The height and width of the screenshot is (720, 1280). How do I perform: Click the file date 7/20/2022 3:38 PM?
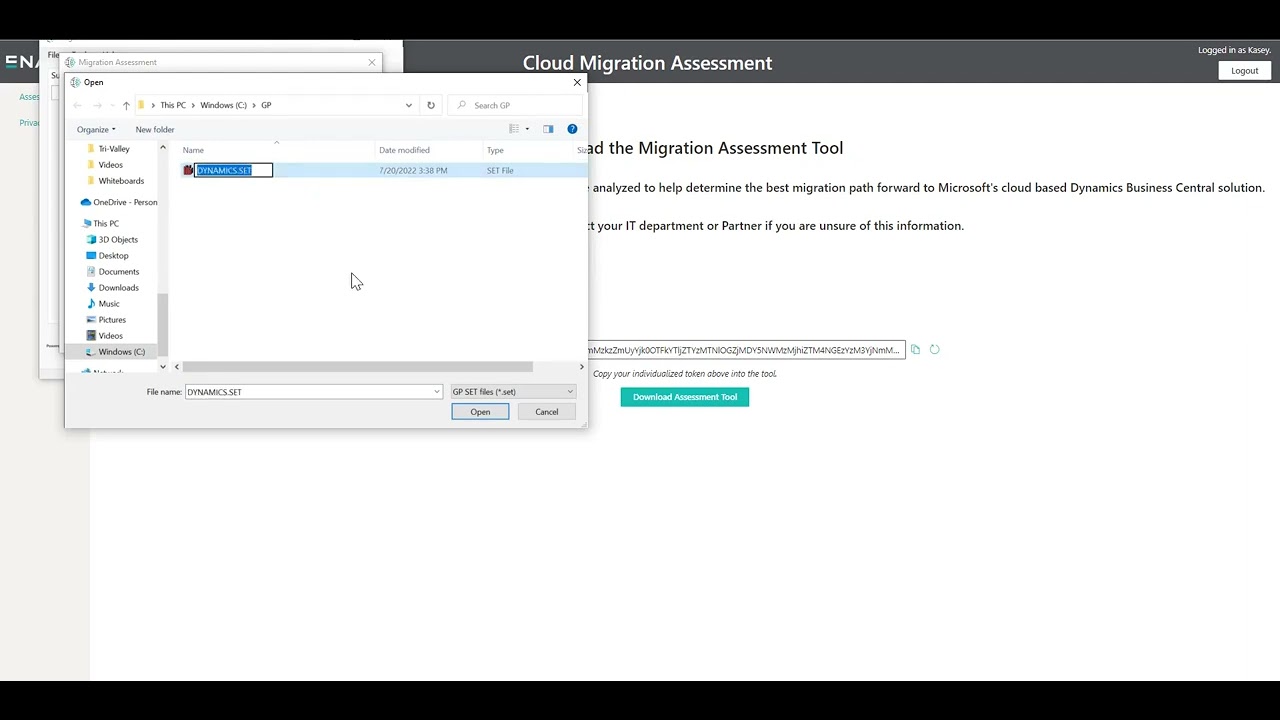pyautogui.click(x=413, y=170)
